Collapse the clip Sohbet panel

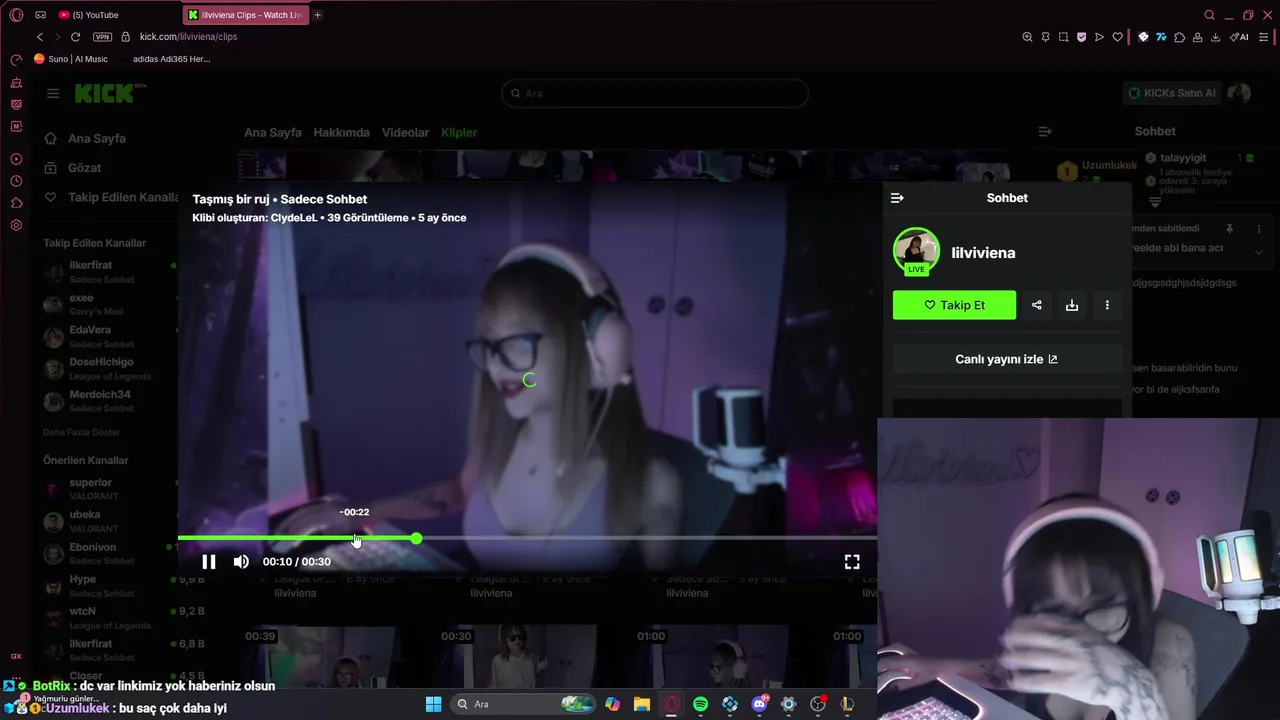click(x=897, y=198)
